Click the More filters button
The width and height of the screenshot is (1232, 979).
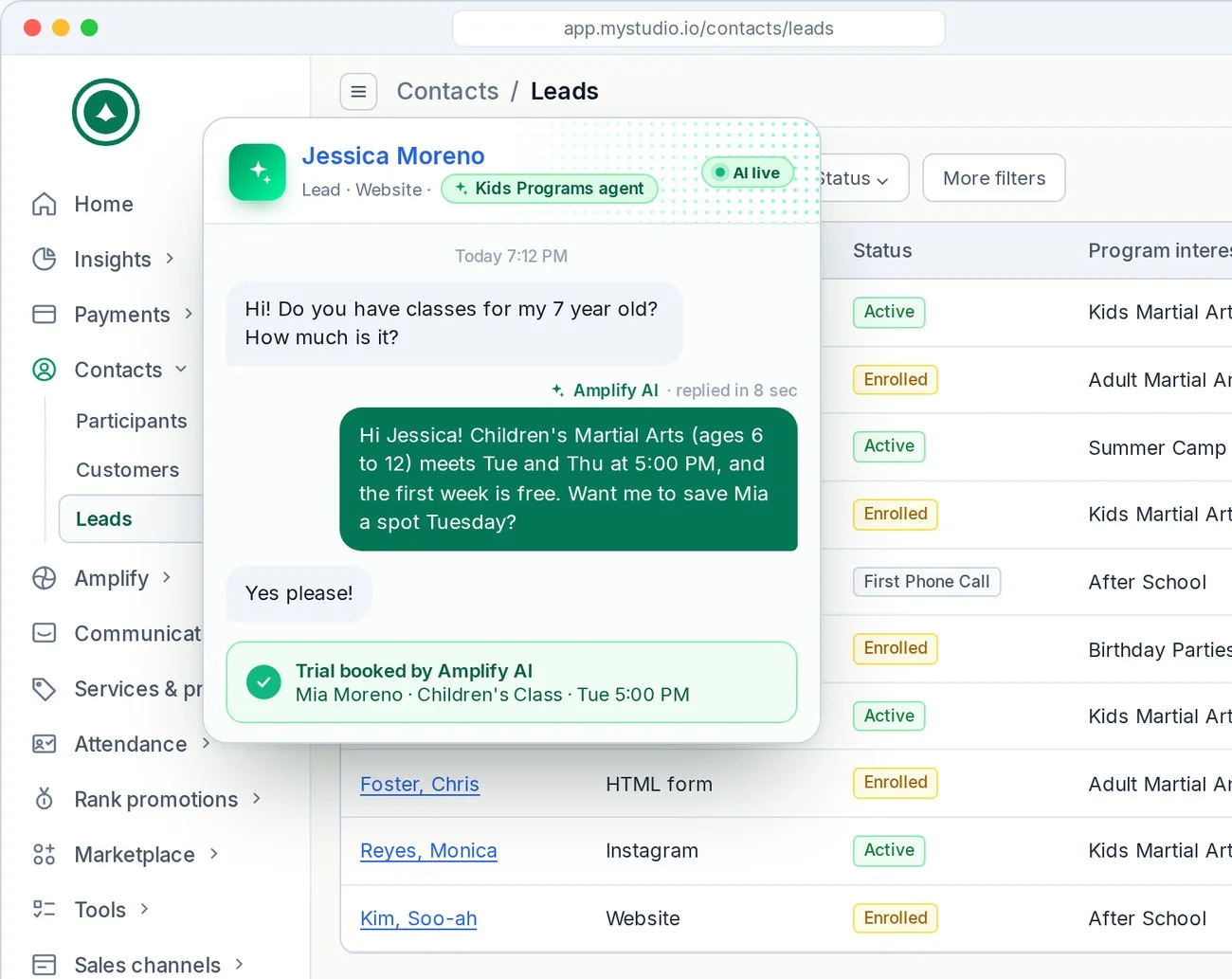tap(994, 178)
